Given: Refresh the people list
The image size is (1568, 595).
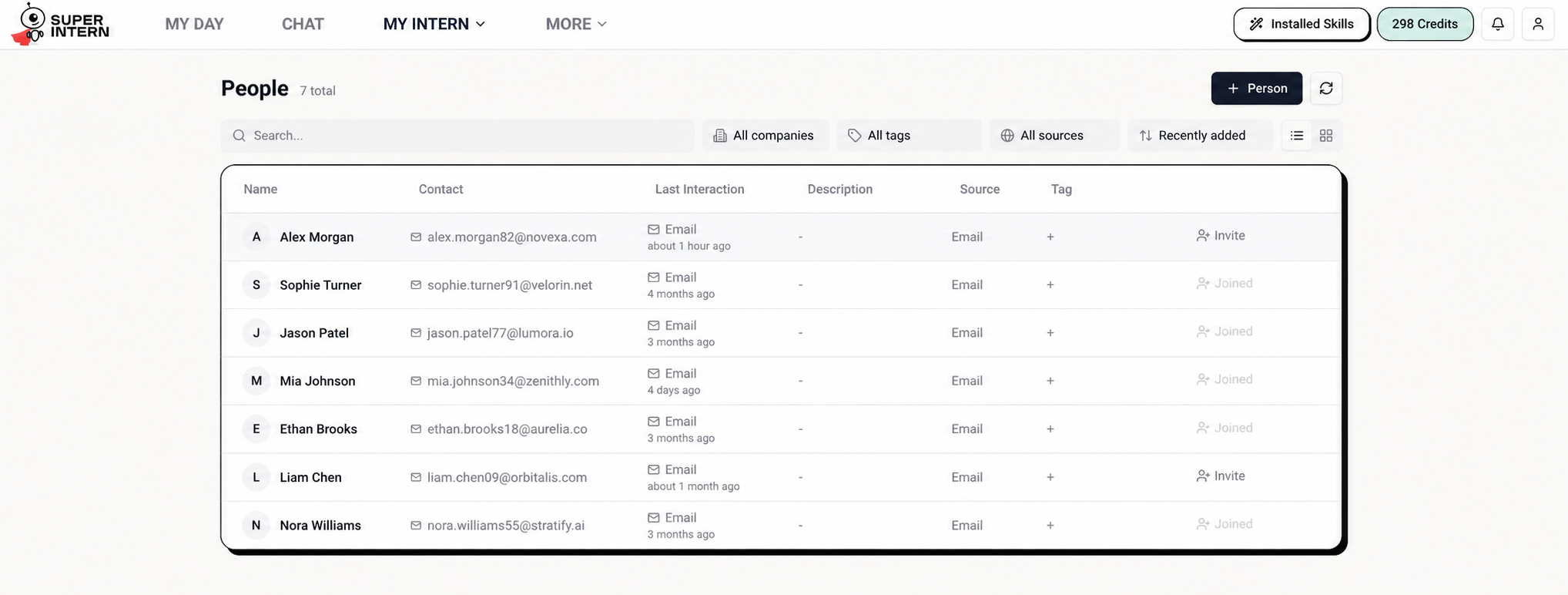Looking at the screenshot, I should pyautogui.click(x=1325, y=89).
